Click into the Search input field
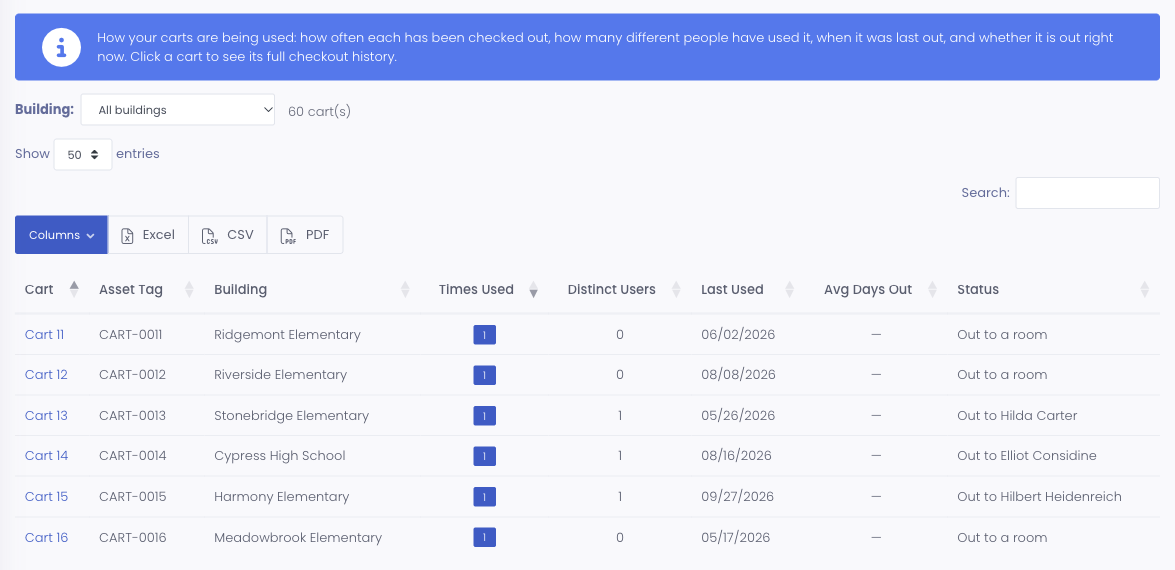This screenshot has width=1175, height=570. click(x=1087, y=193)
